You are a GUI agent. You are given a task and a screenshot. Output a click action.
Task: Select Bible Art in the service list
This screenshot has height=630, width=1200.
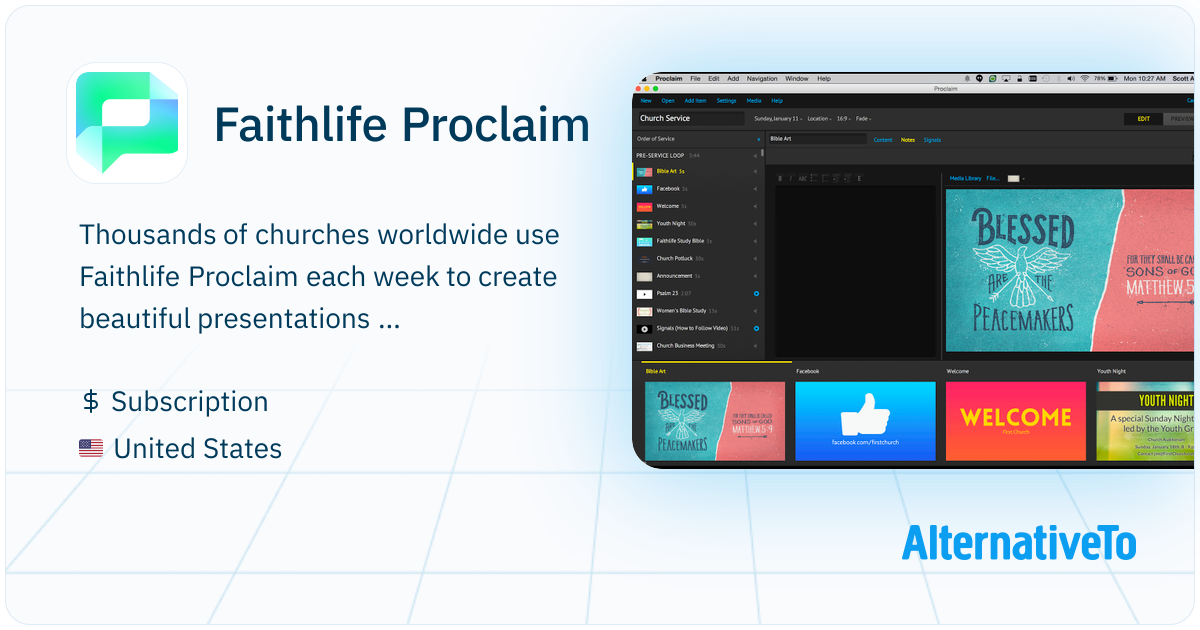tap(697, 172)
